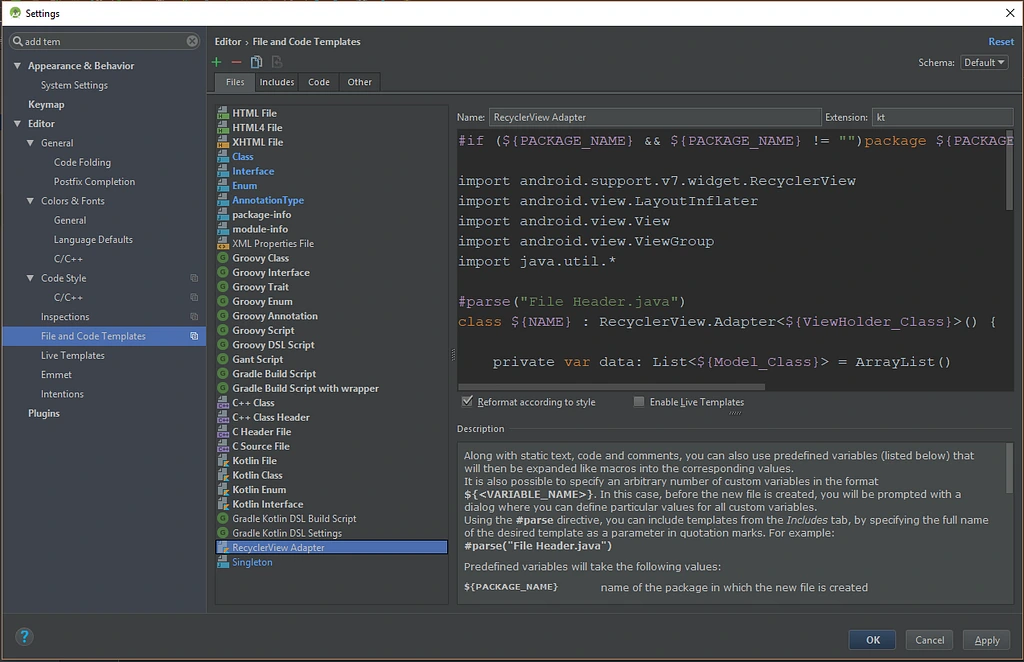The image size is (1024, 662).
Task: Collapse the Appearance & Behavior tree node
Action: pos(18,66)
